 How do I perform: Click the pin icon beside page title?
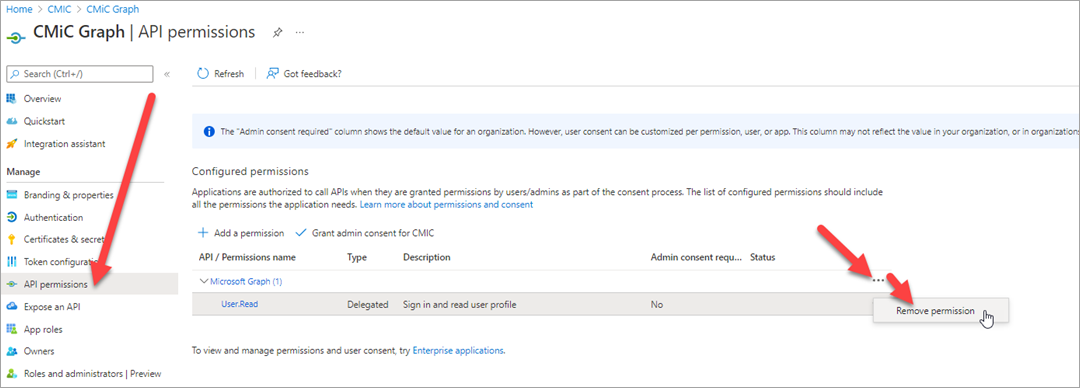[x=278, y=32]
